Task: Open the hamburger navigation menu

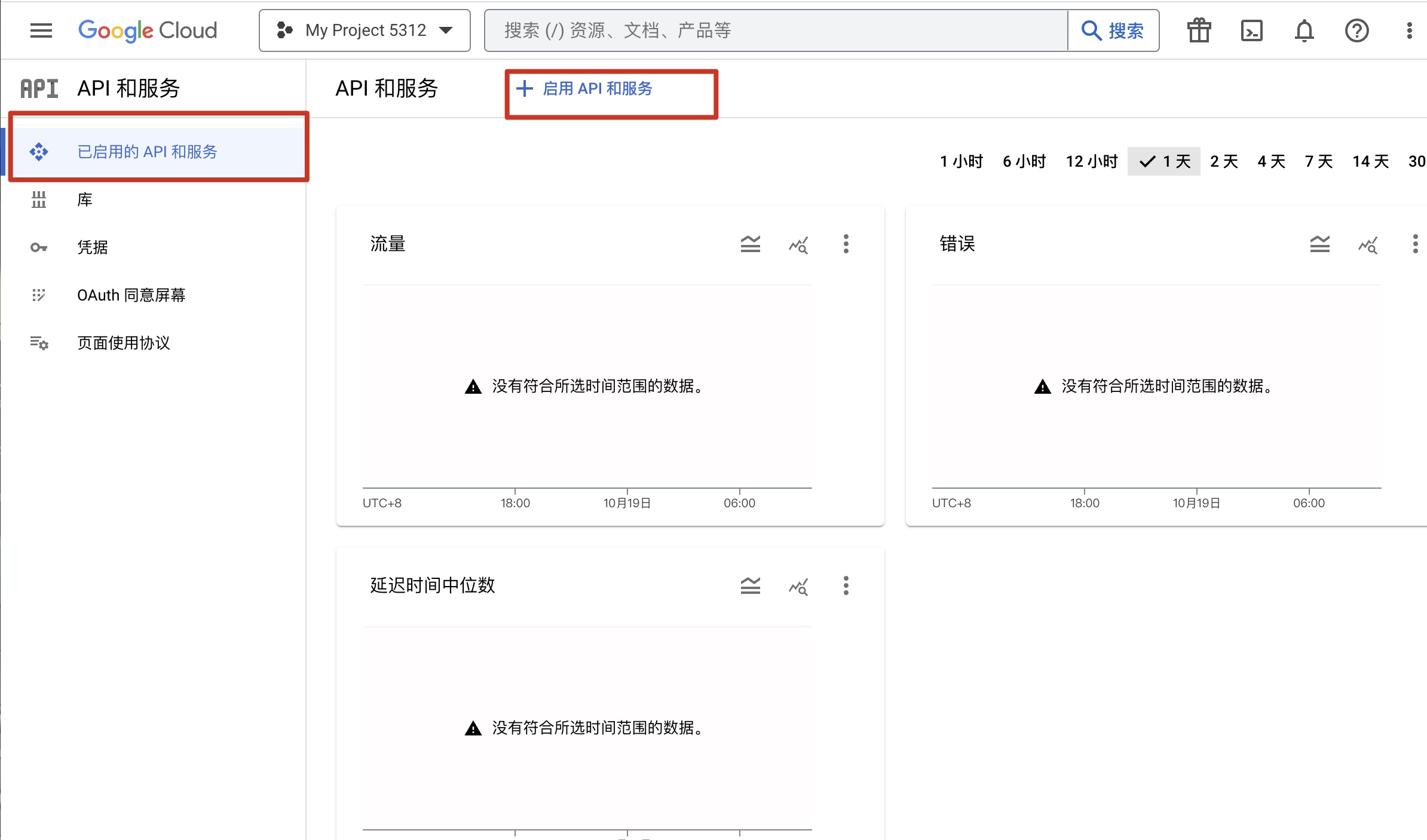Action: click(41, 30)
